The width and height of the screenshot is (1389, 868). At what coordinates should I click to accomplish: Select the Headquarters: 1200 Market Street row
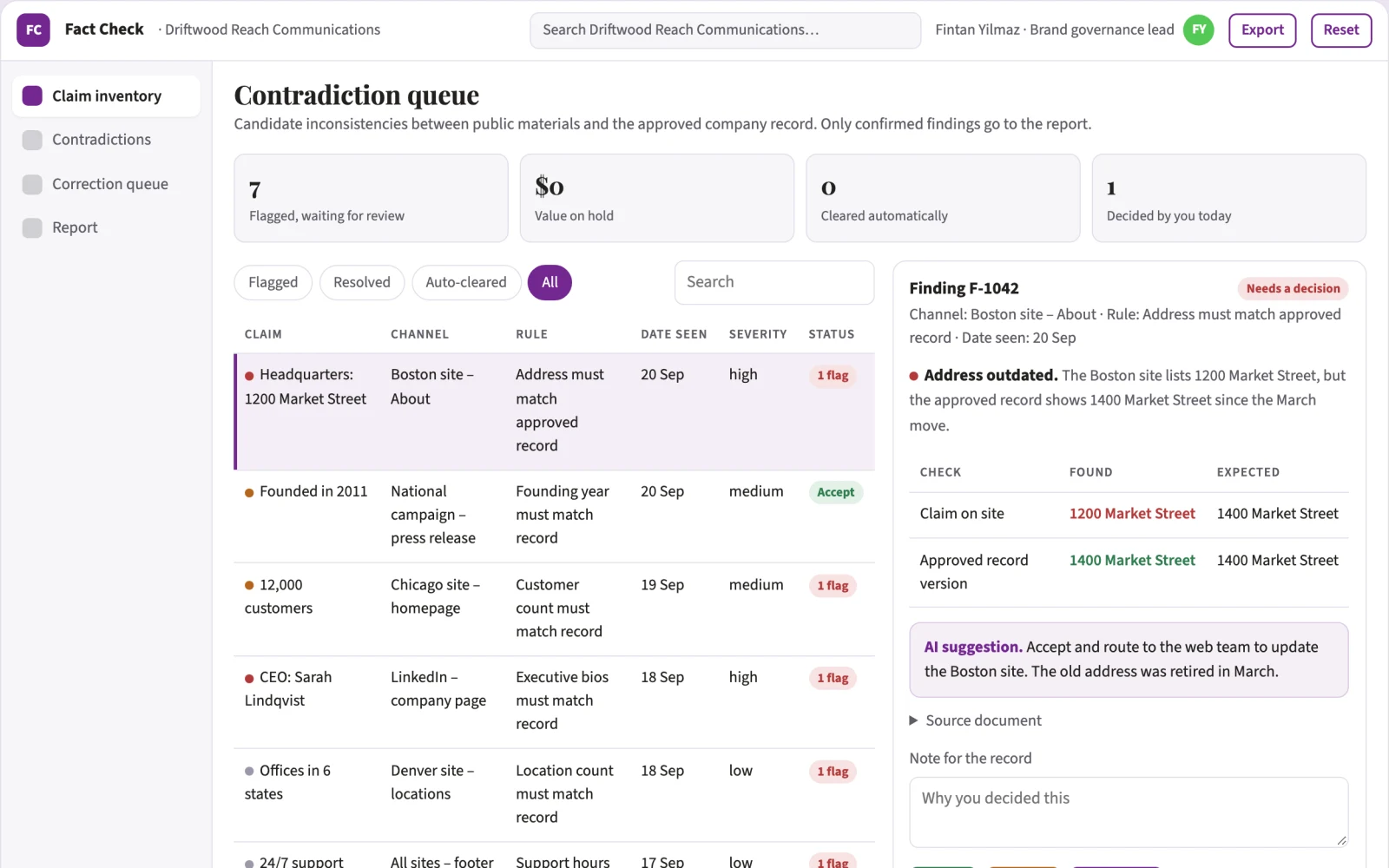click(x=555, y=411)
